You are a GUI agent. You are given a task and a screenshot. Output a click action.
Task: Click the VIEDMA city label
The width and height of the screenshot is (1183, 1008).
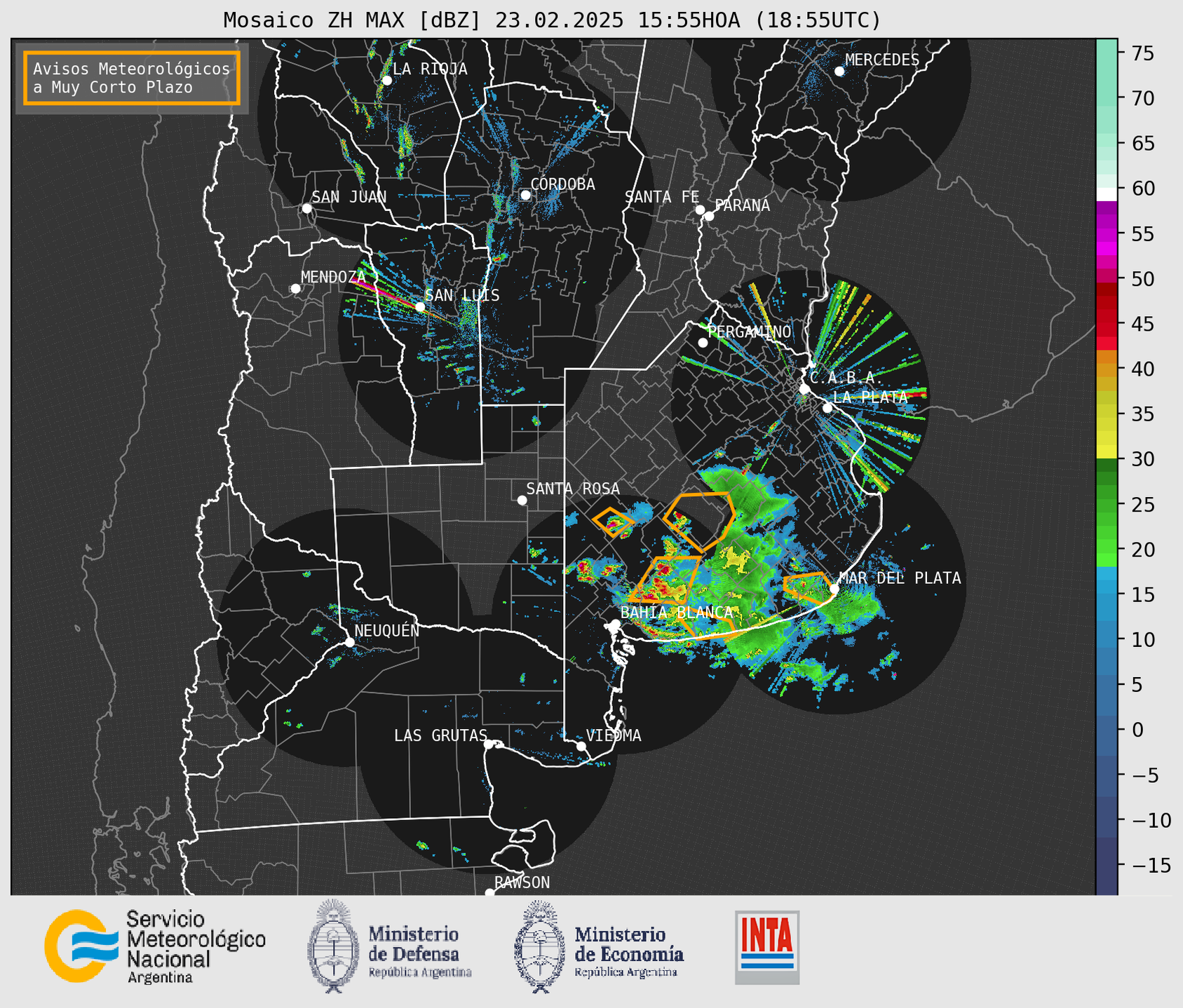coord(614,735)
